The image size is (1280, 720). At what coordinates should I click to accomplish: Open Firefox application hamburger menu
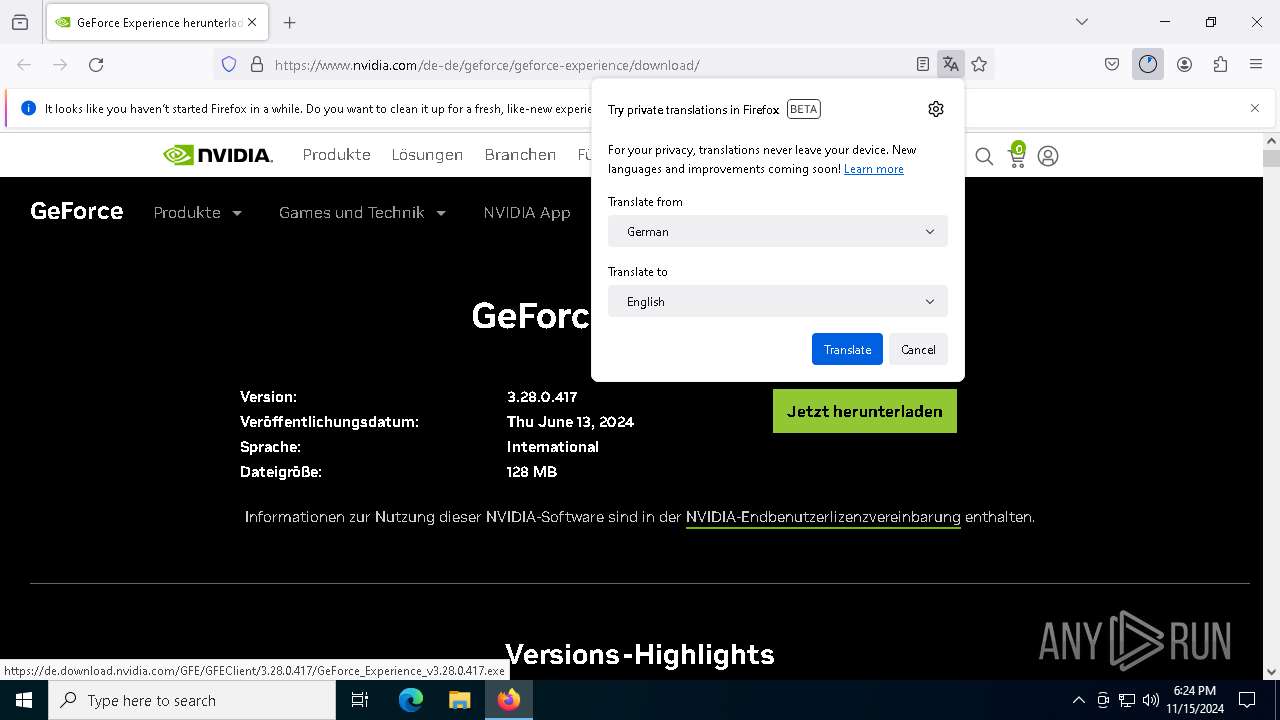click(1256, 65)
